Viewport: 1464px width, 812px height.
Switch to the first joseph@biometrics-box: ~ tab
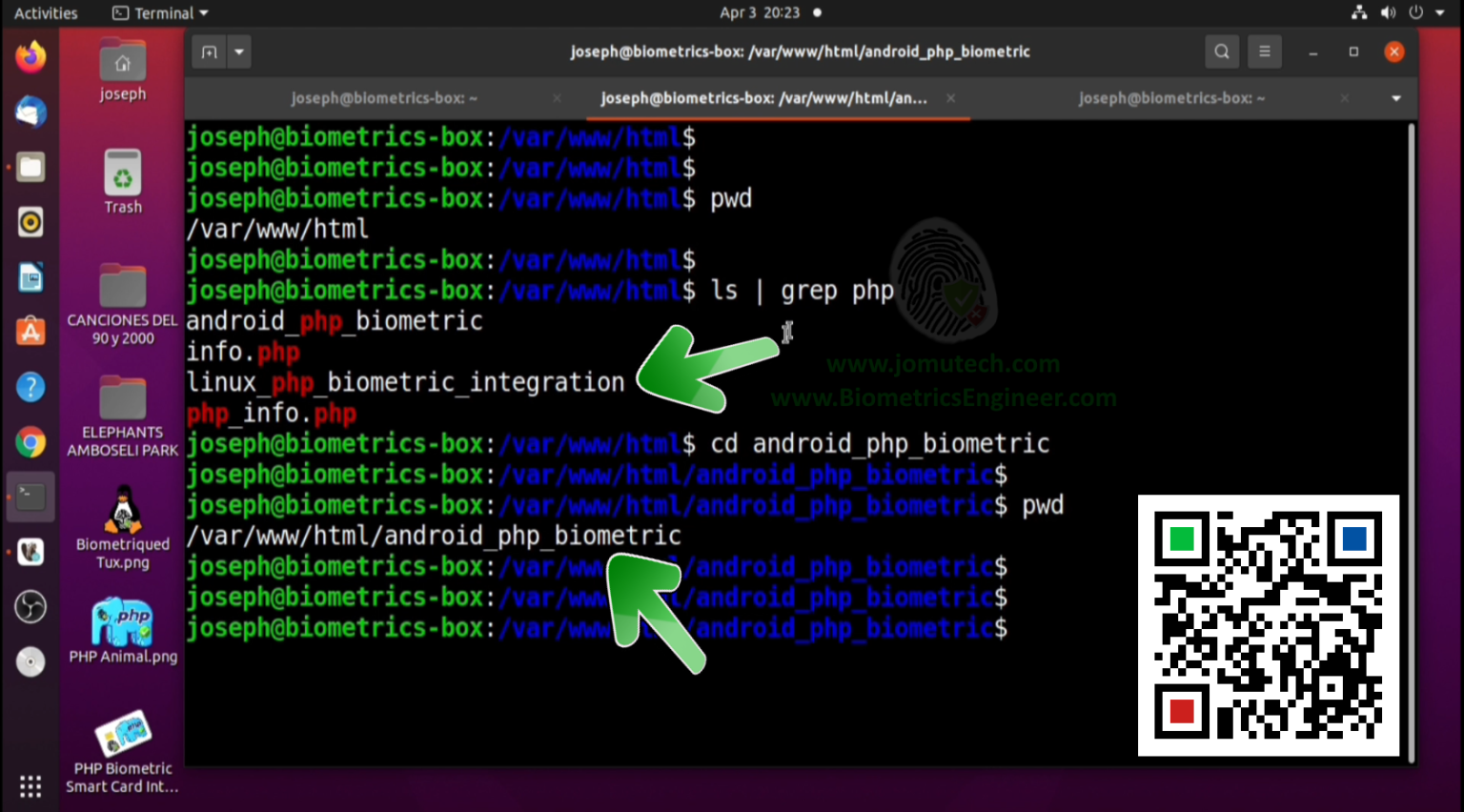click(383, 98)
